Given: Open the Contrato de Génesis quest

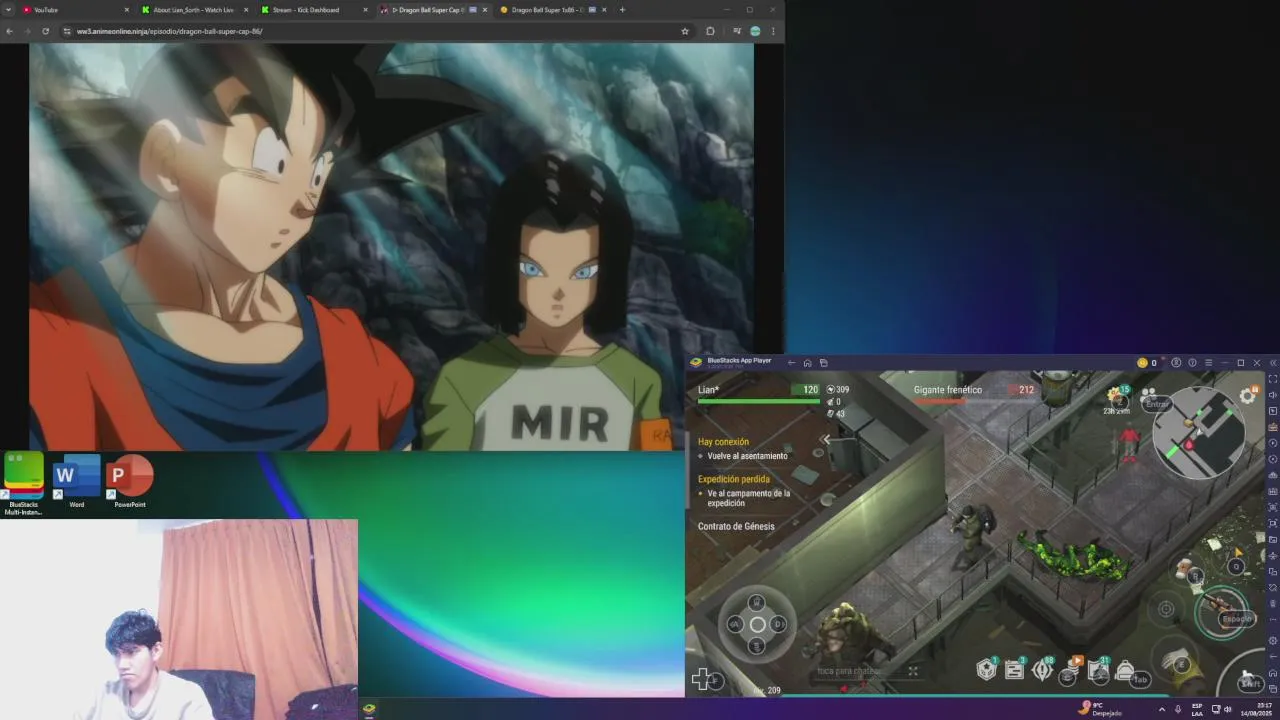Looking at the screenshot, I should click(736, 526).
